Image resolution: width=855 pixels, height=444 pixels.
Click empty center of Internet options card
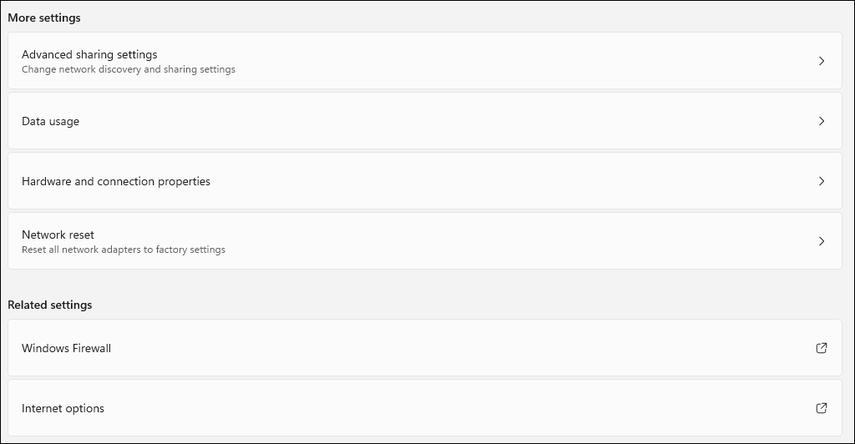click(x=430, y=408)
